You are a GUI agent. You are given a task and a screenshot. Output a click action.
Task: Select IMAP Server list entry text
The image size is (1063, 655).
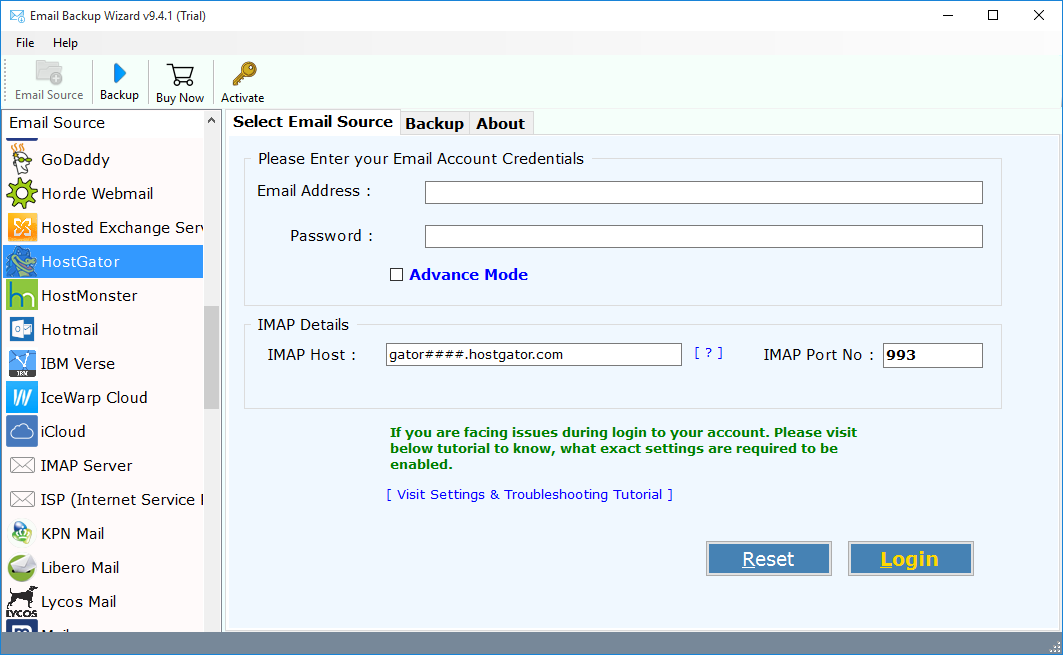[x=86, y=465]
